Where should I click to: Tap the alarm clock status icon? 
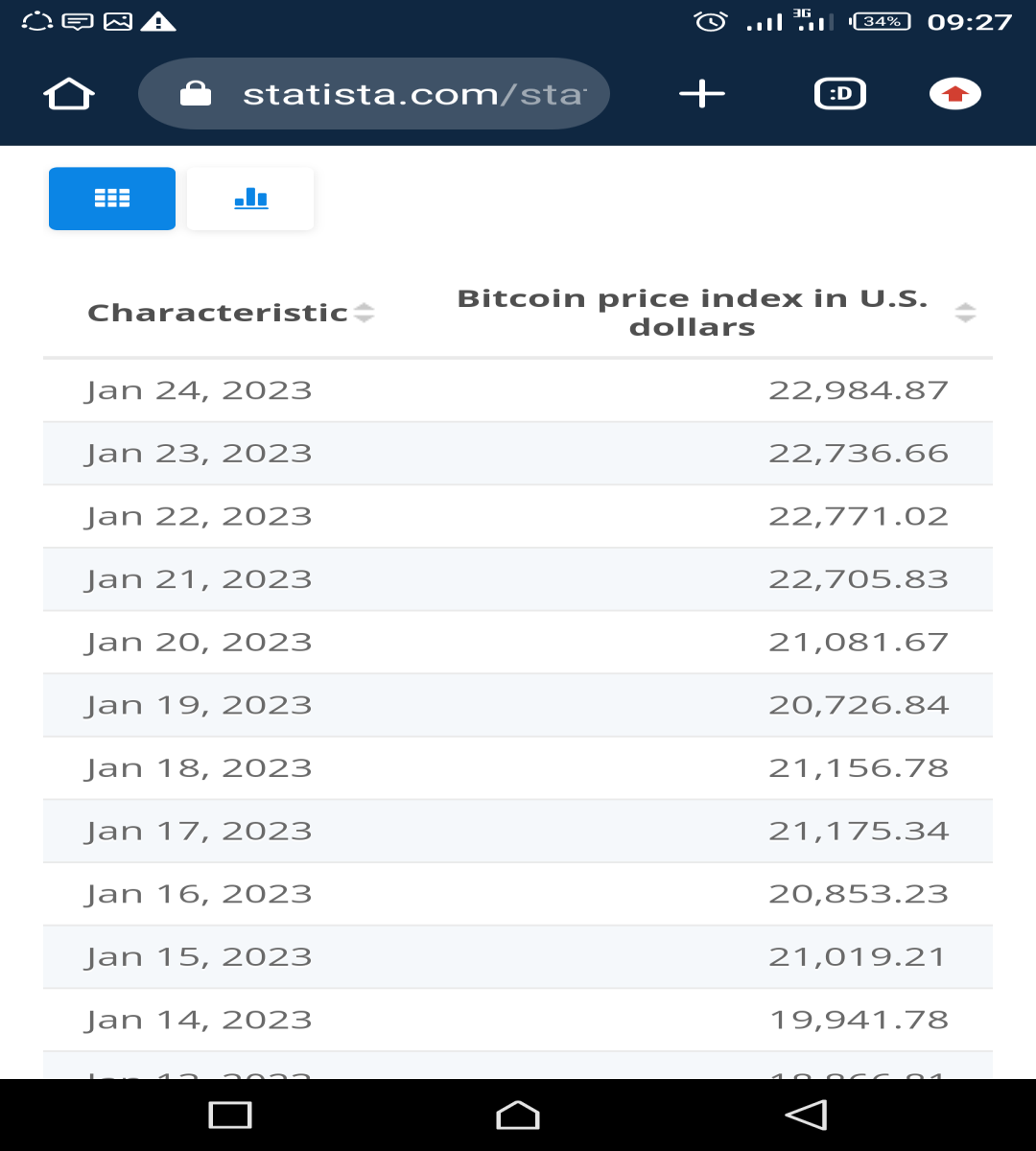(711, 21)
